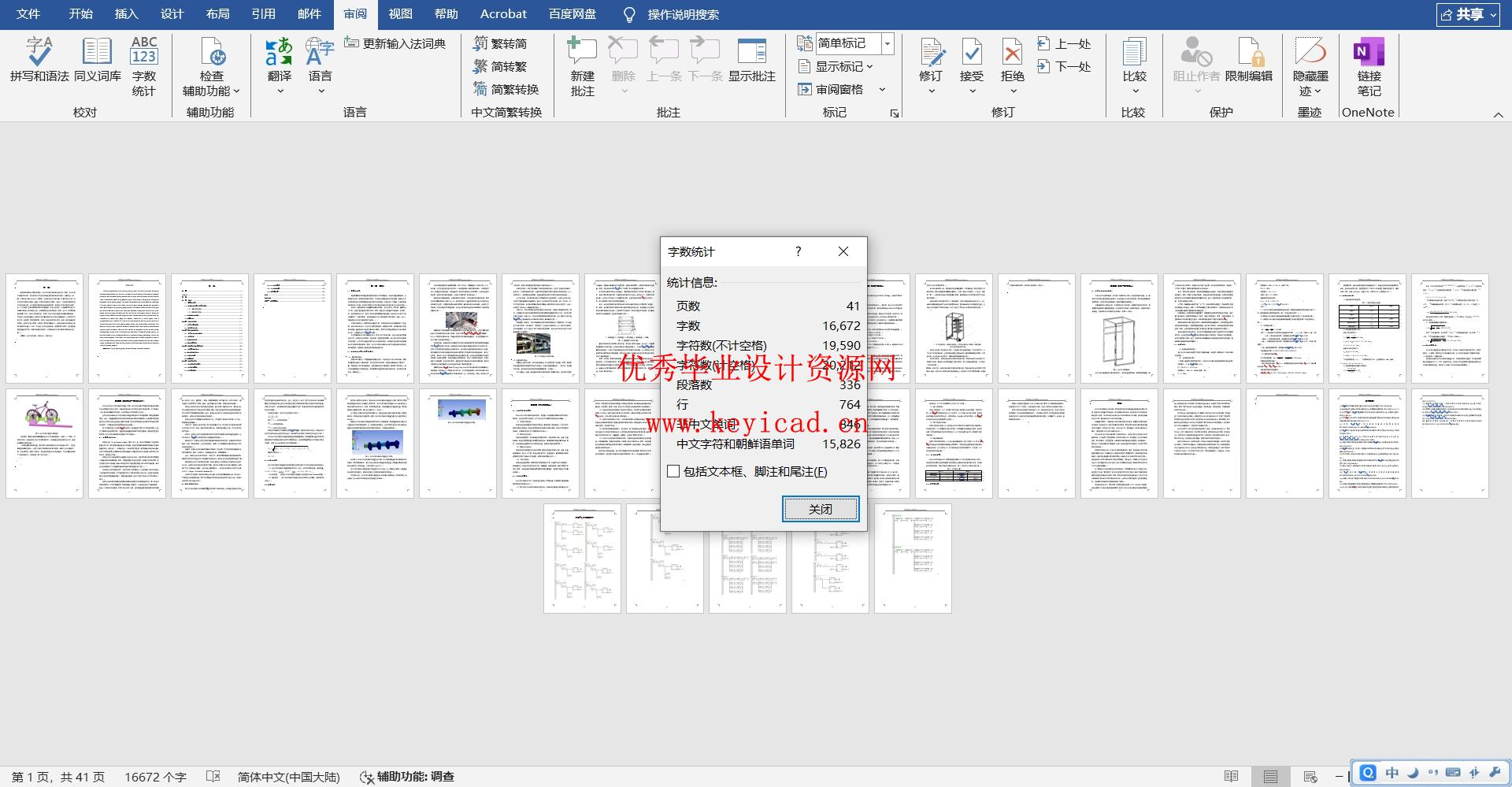Image resolution: width=1512 pixels, height=787 pixels.
Task: Click Hide Ink (隐藏墨迹) icon
Action: [1310, 52]
